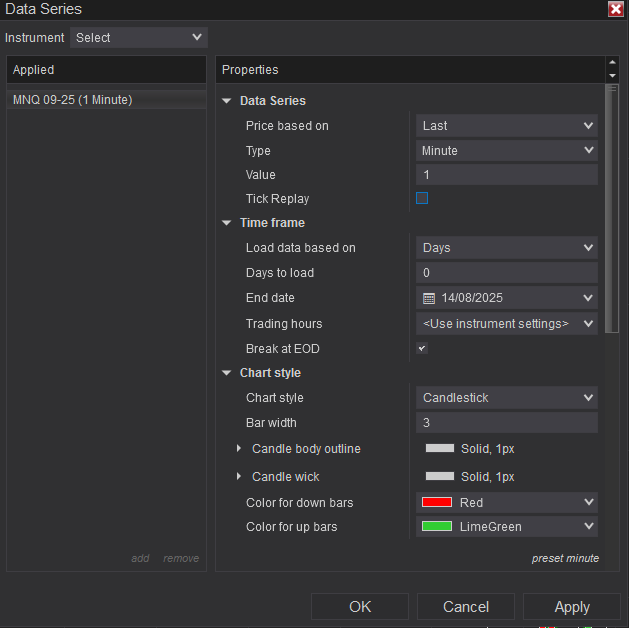Expand the Candle body outline property
Screen dimensions: 629x628
click(x=239, y=448)
